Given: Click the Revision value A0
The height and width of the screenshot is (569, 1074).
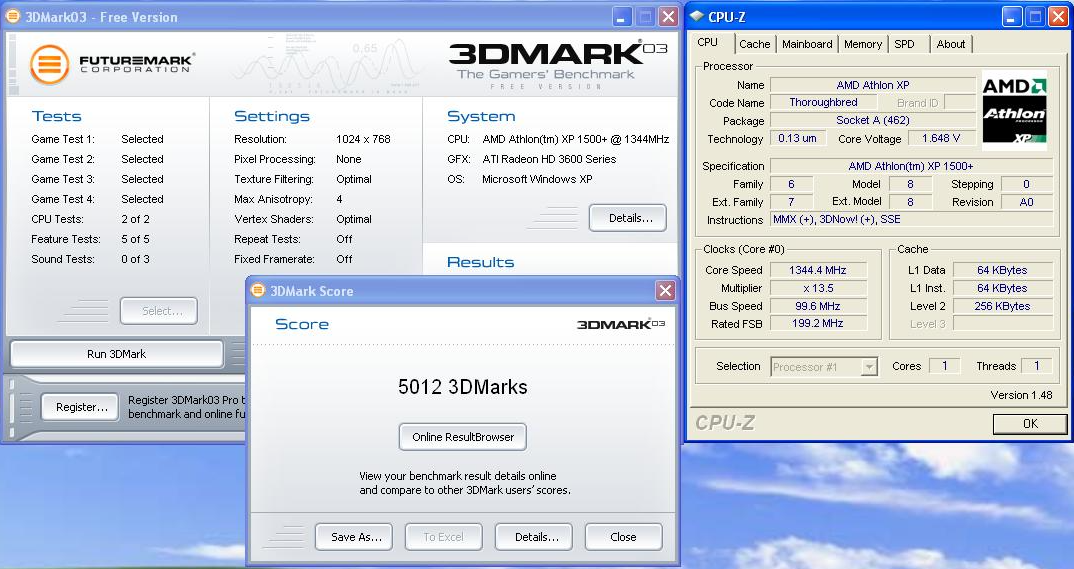Looking at the screenshot, I should [x=1026, y=202].
